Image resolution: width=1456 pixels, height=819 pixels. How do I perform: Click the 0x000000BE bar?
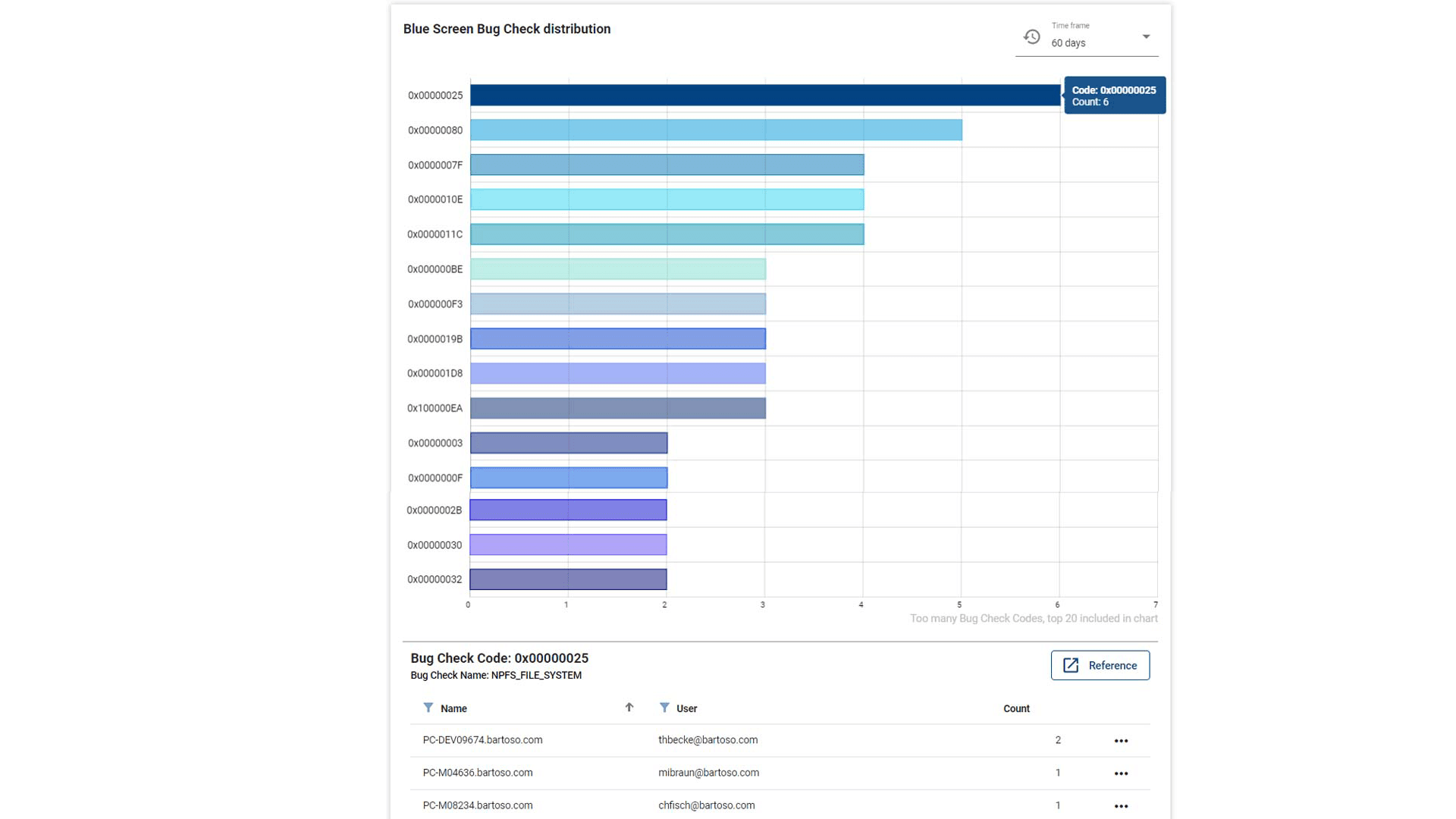tap(618, 269)
